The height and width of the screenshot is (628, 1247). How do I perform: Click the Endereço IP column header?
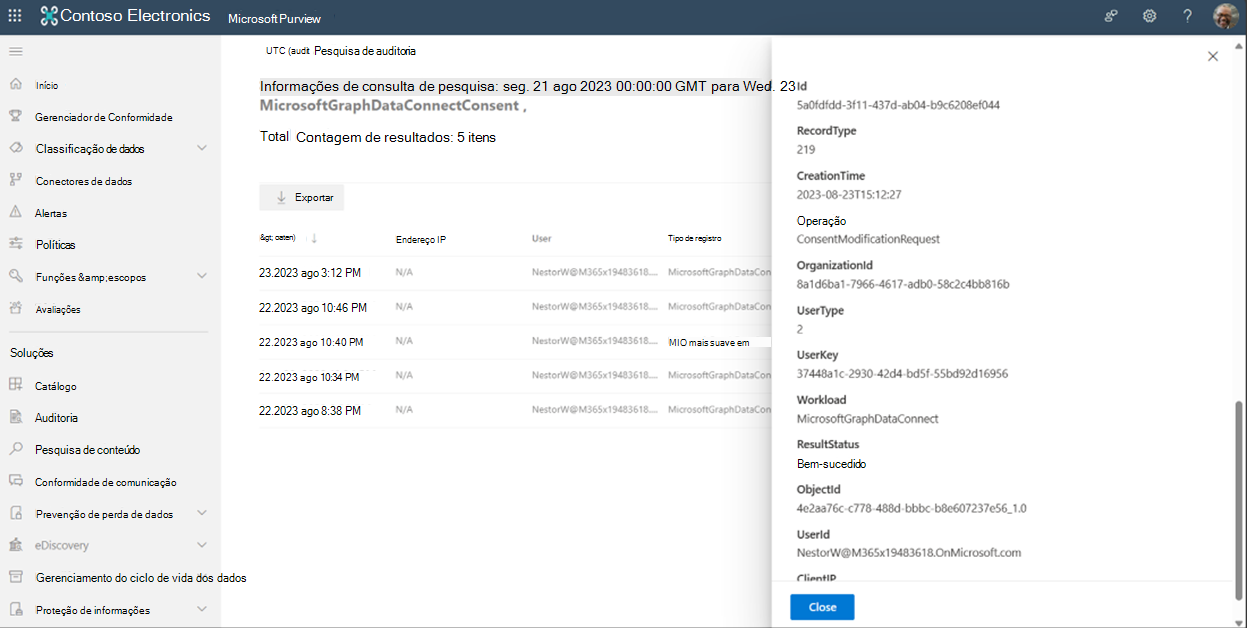tap(421, 239)
